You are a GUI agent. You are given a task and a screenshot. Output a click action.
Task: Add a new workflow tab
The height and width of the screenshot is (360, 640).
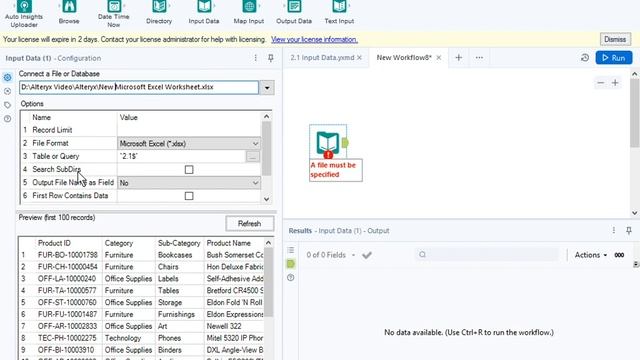pos(459,58)
